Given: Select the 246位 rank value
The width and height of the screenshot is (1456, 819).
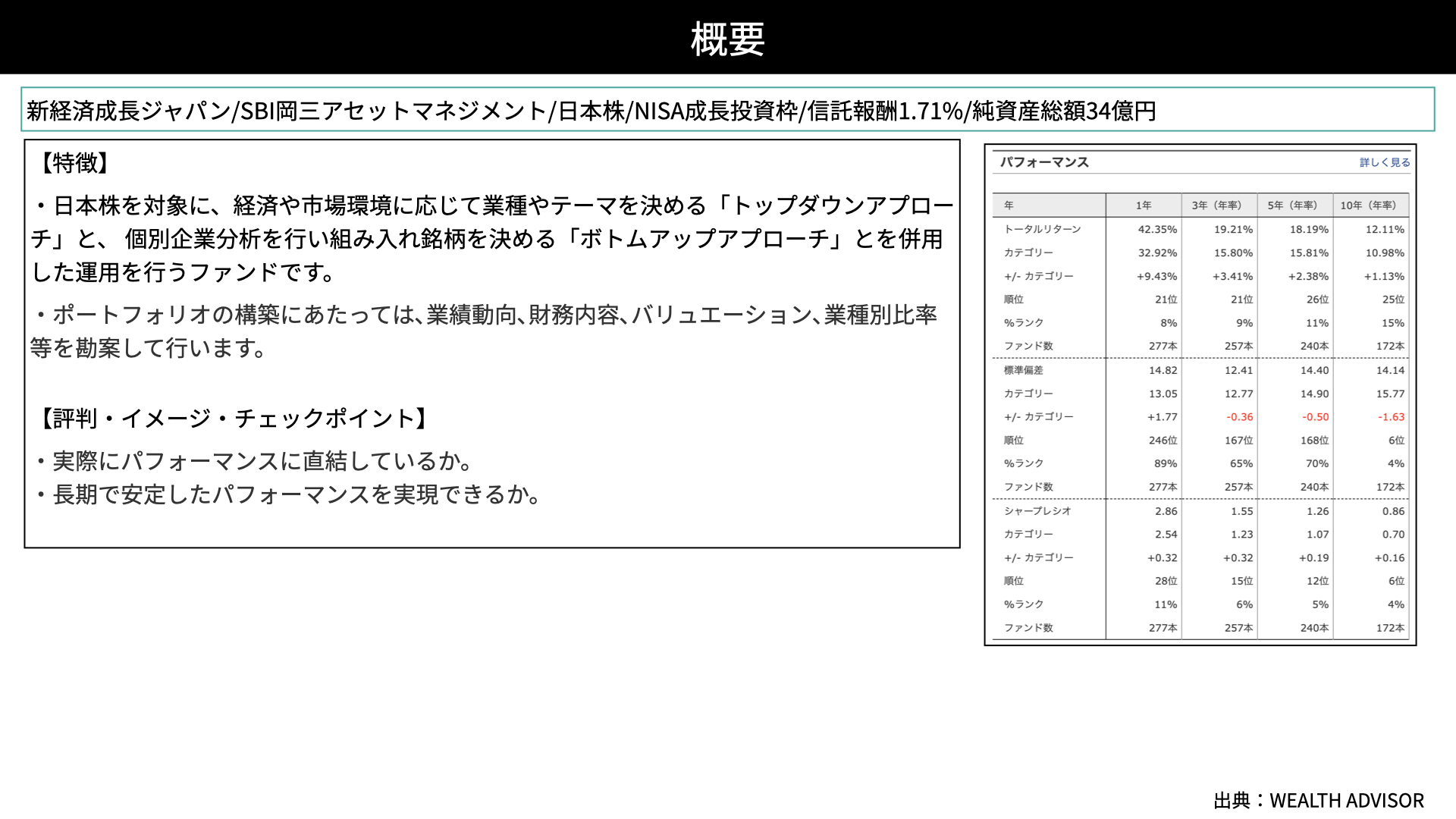Looking at the screenshot, I should 1163,440.
